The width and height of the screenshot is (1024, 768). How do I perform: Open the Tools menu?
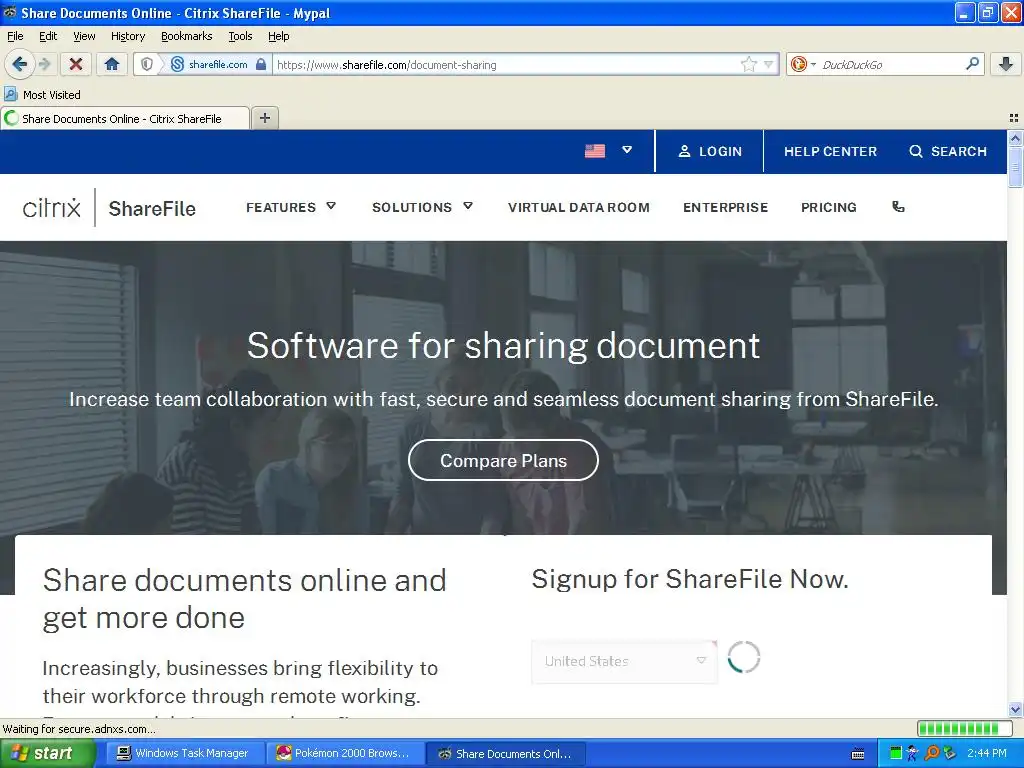[240, 36]
